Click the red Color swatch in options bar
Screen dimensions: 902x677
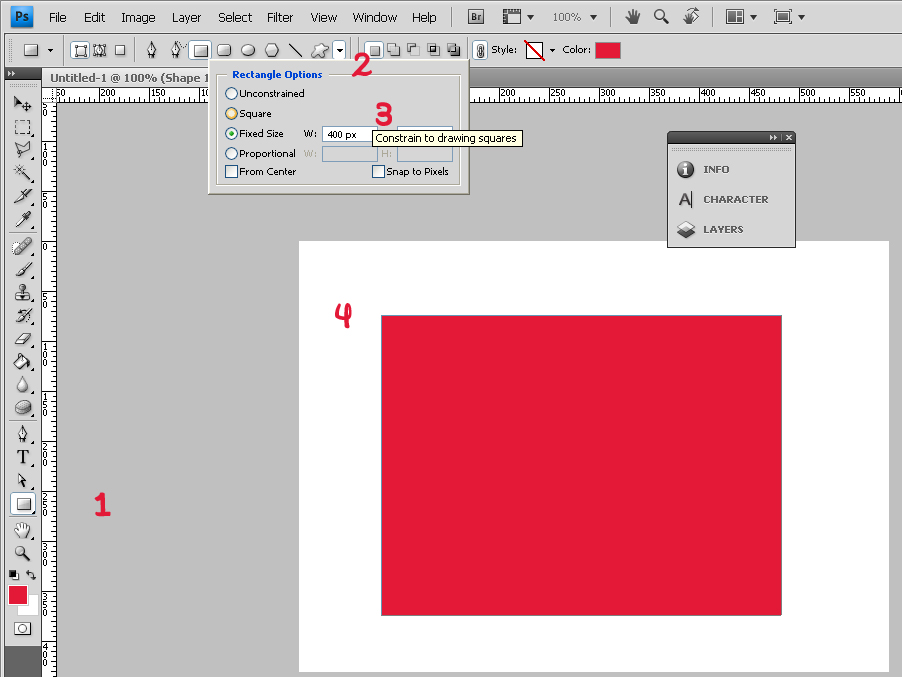[607, 50]
